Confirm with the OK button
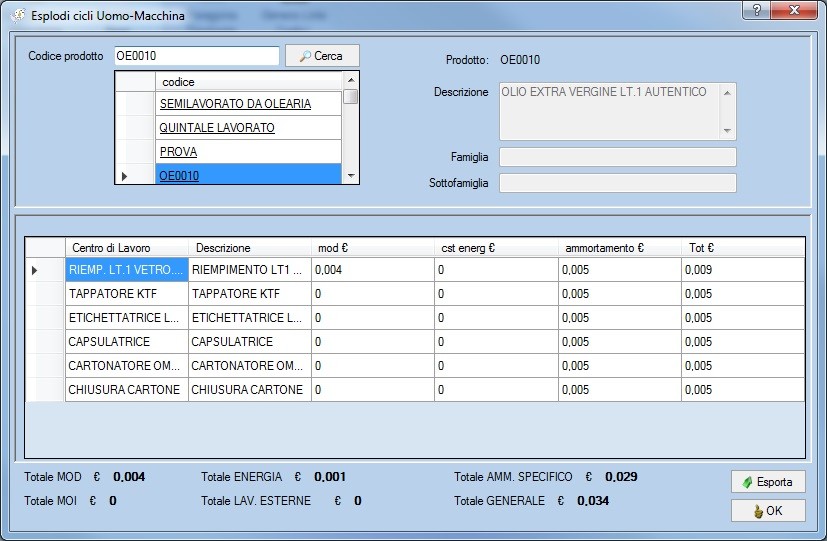827x541 pixels. tap(768, 511)
